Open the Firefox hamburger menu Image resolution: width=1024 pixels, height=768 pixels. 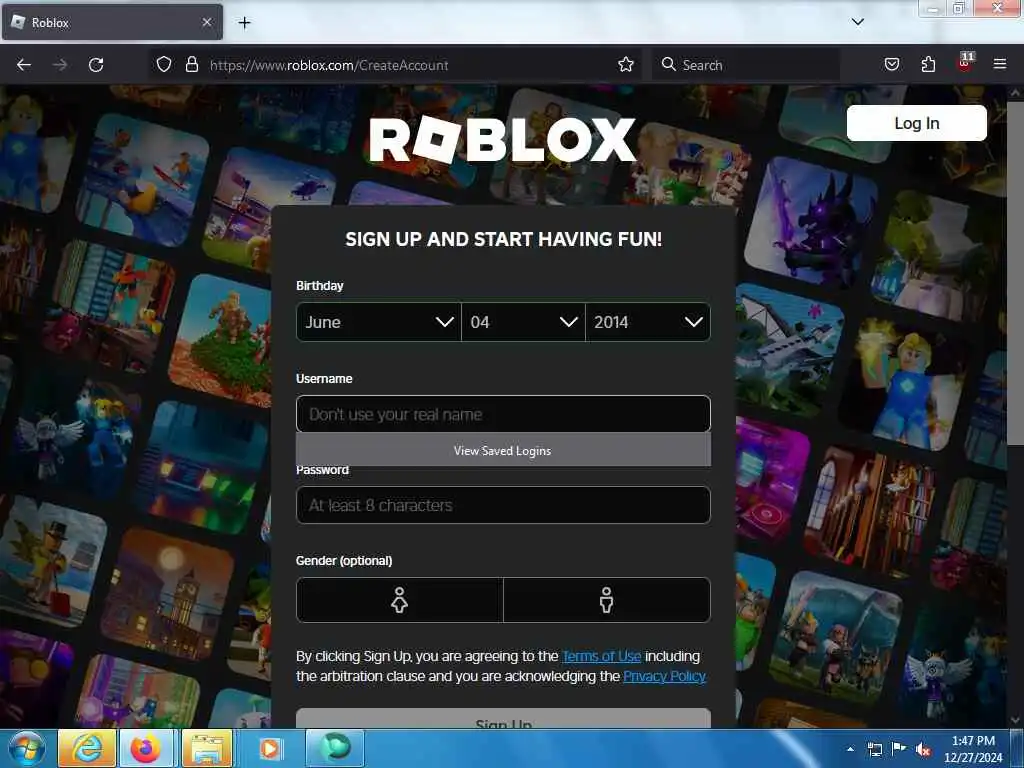pos(999,64)
